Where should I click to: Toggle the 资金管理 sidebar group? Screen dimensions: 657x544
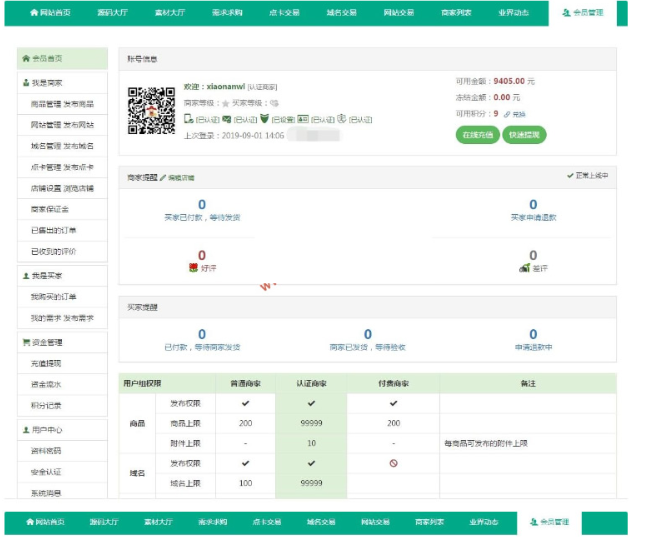[x=62, y=342]
